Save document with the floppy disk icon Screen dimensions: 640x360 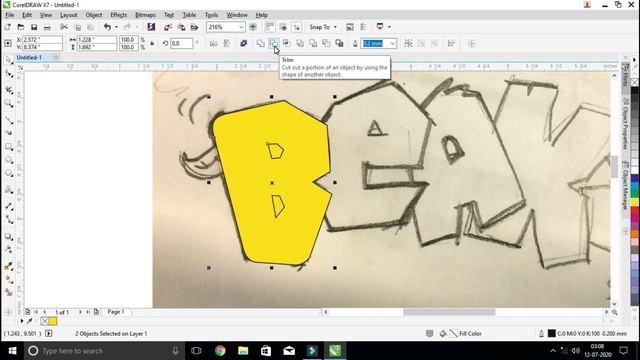34,27
